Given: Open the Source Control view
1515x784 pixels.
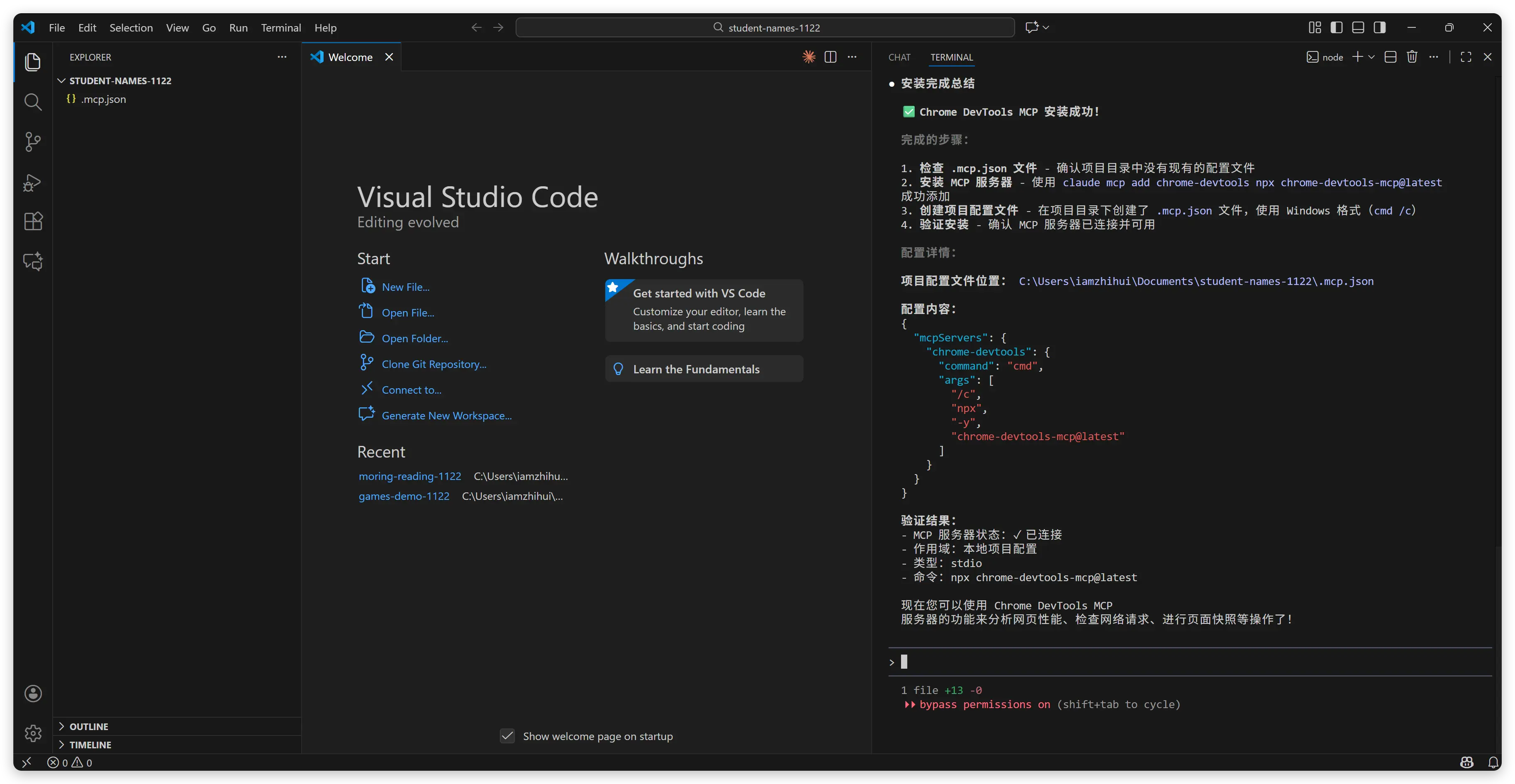Looking at the screenshot, I should pos(33,142).
